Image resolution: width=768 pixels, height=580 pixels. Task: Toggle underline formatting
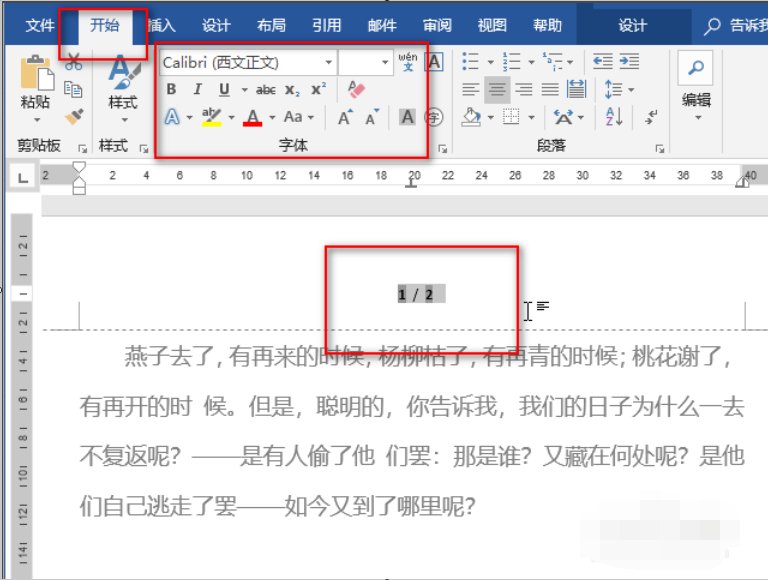pos(224,89)
